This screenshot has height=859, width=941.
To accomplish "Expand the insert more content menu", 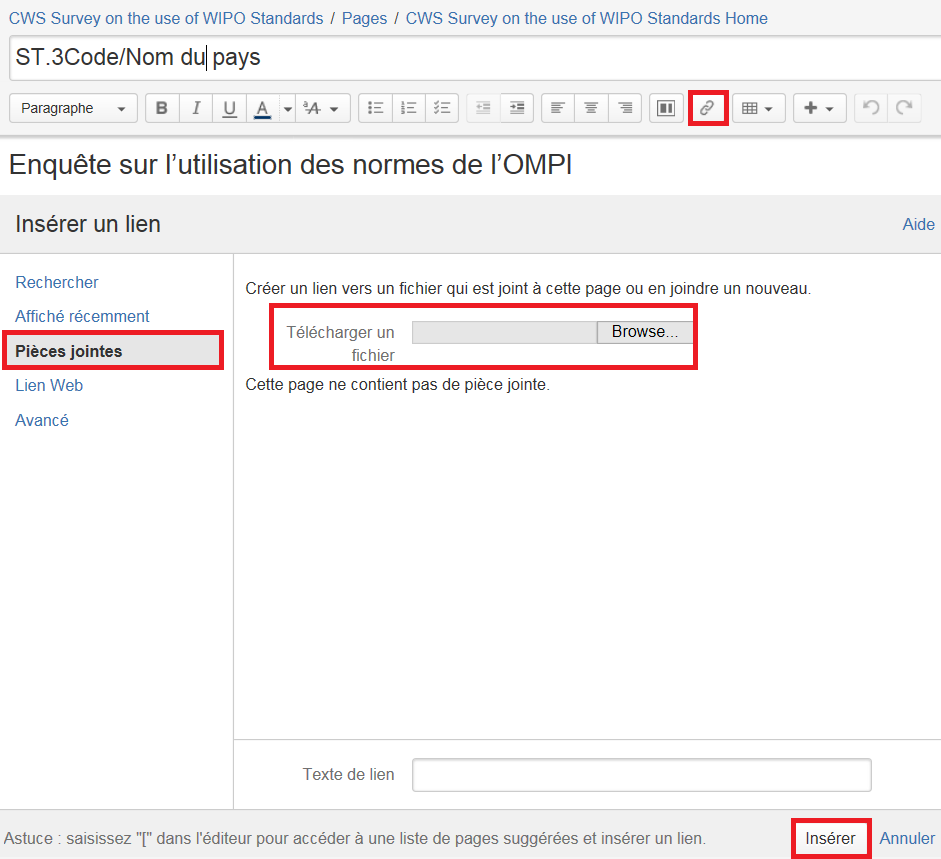I will point(819,108).
